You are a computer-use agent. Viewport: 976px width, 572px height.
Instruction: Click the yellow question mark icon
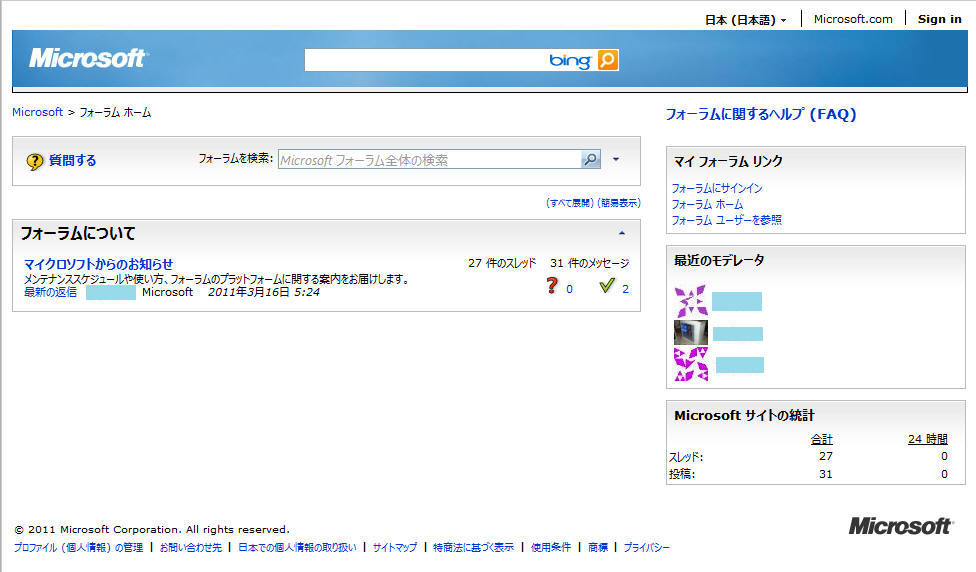[x=34, y=161]
